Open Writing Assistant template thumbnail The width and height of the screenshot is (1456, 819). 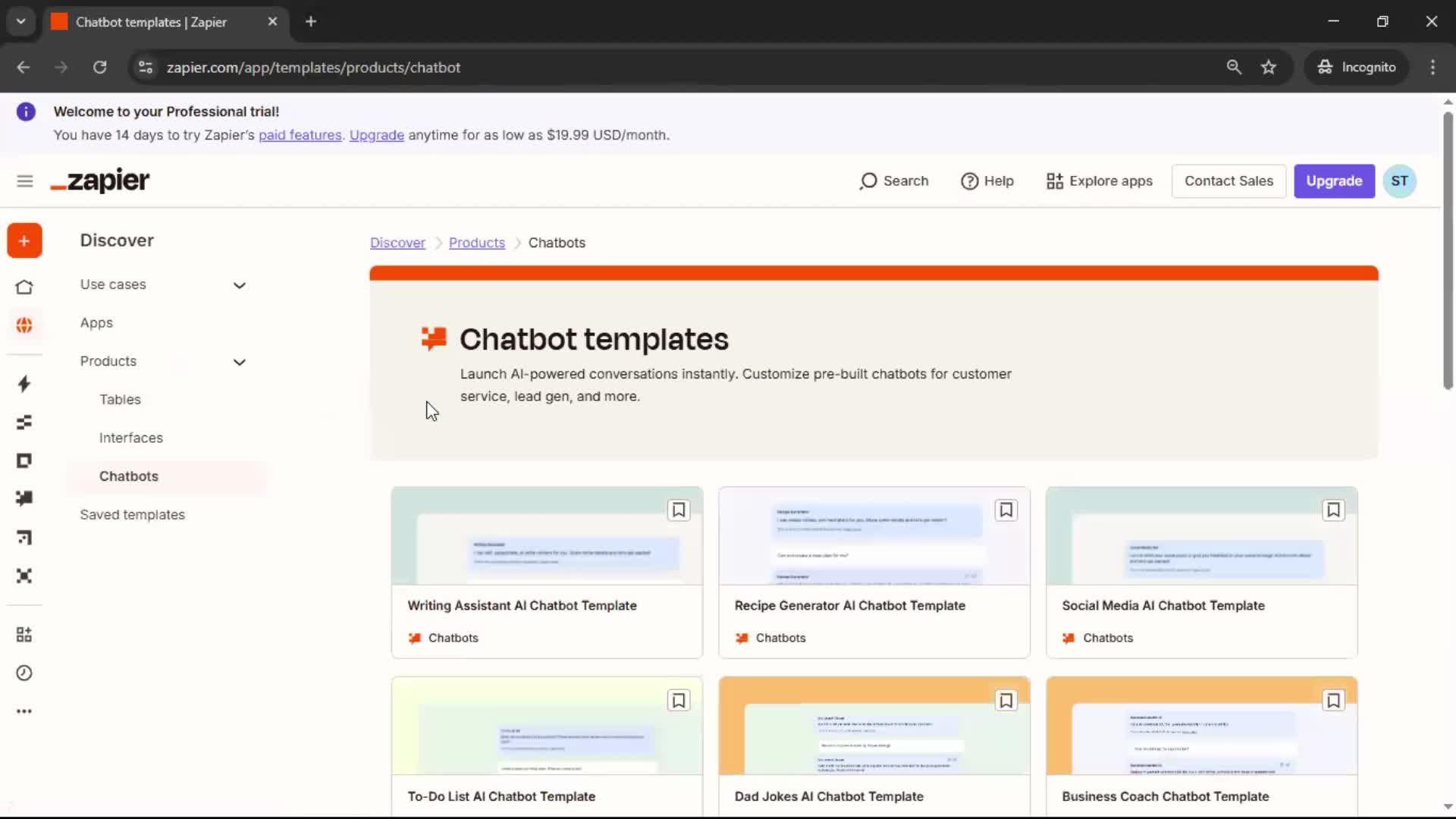547,536
